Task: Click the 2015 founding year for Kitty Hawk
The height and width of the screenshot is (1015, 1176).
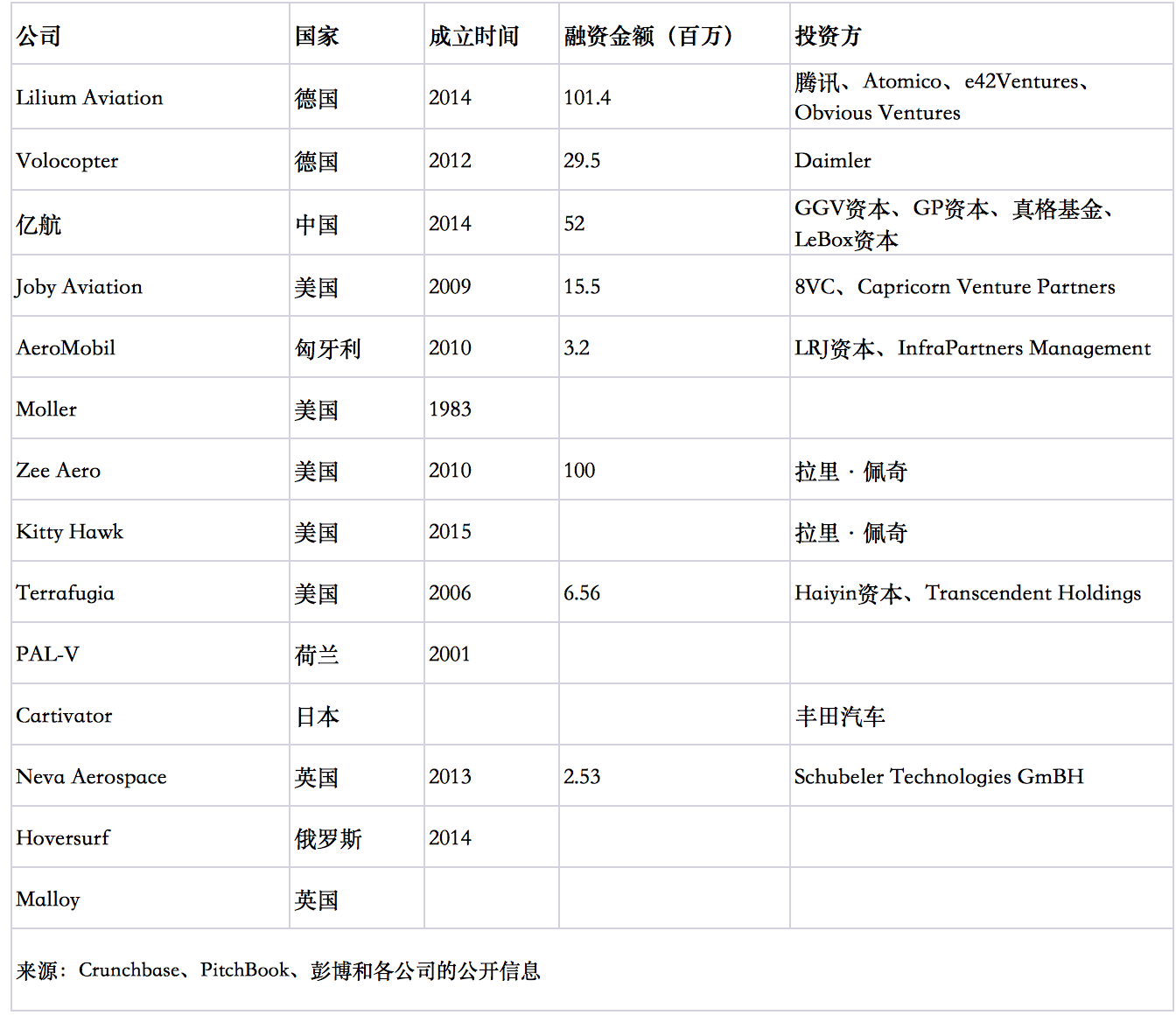Action: [x=450, y=531]
